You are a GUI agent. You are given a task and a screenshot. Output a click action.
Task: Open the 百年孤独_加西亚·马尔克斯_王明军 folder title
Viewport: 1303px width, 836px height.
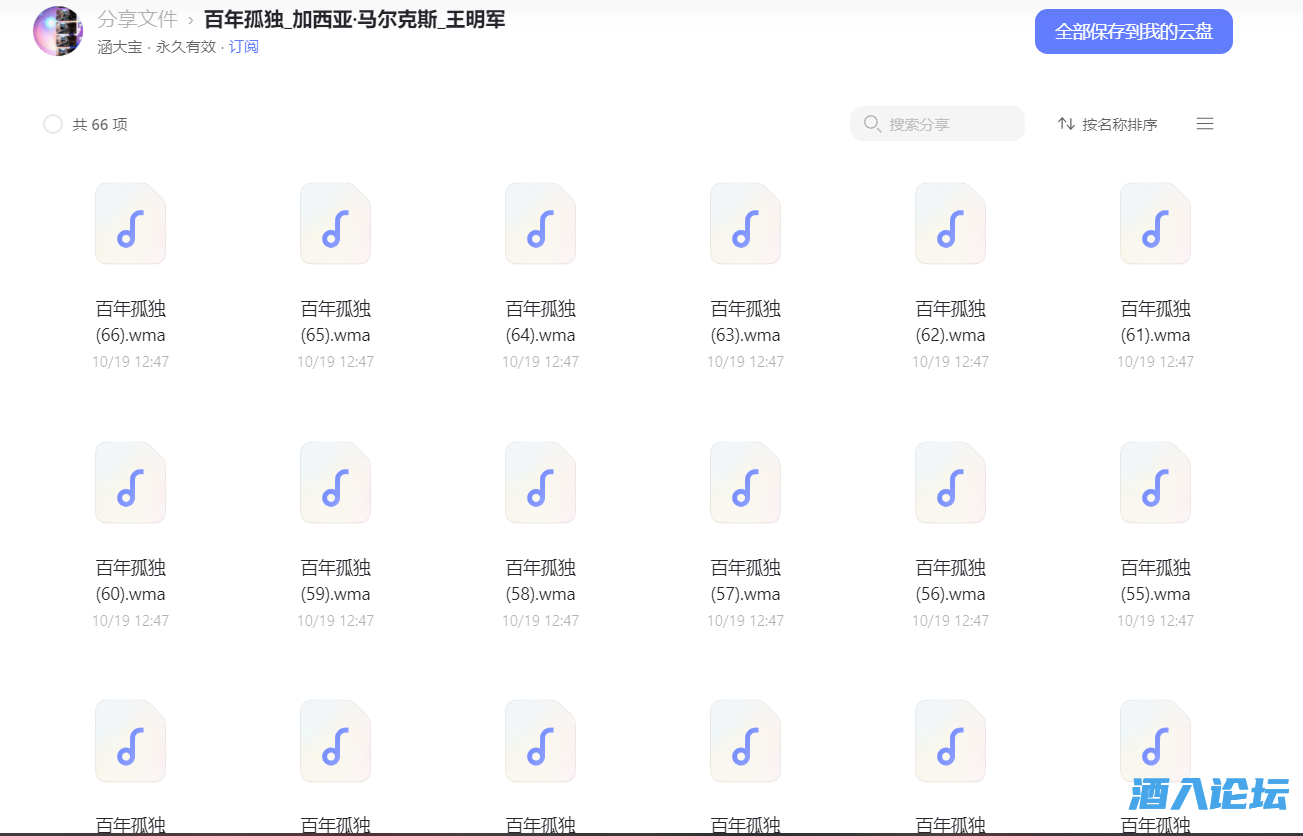coord(354,19)
